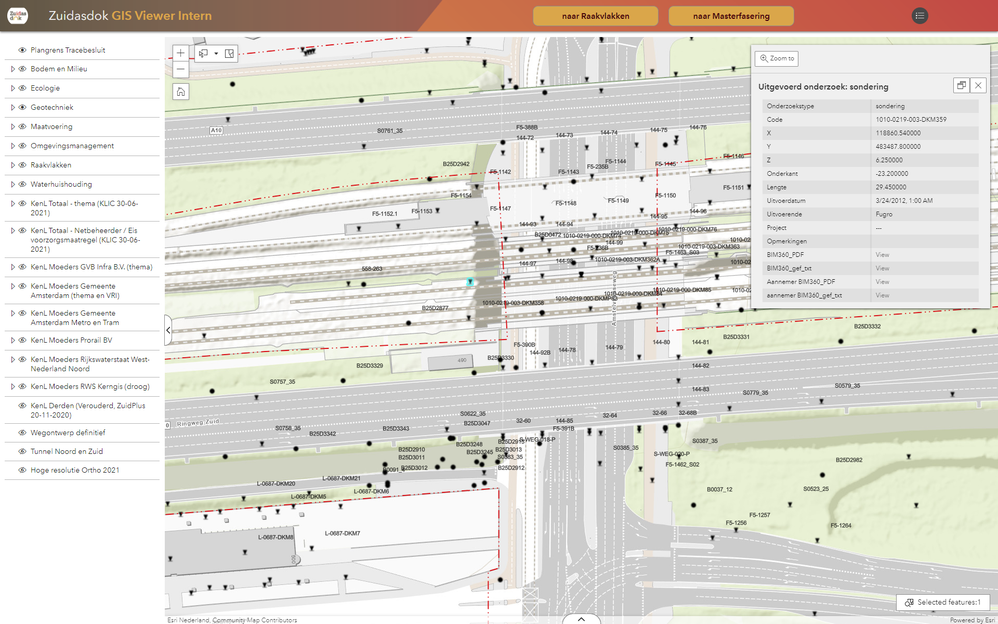Click map label B25D2942

pyautogui.click(x=456, y=164)
